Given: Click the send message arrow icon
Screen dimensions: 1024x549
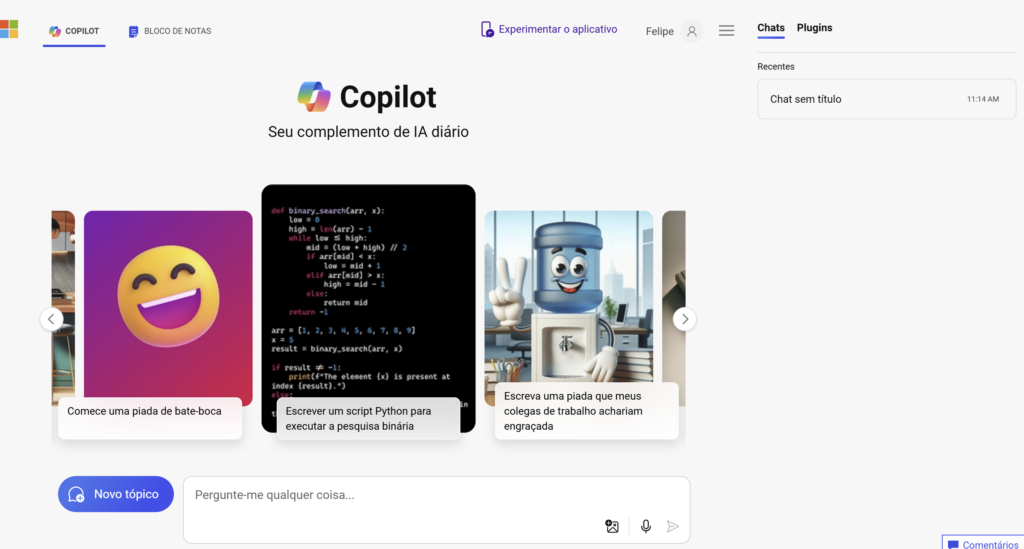Looking at the screenshot, I should coord(673,526).
